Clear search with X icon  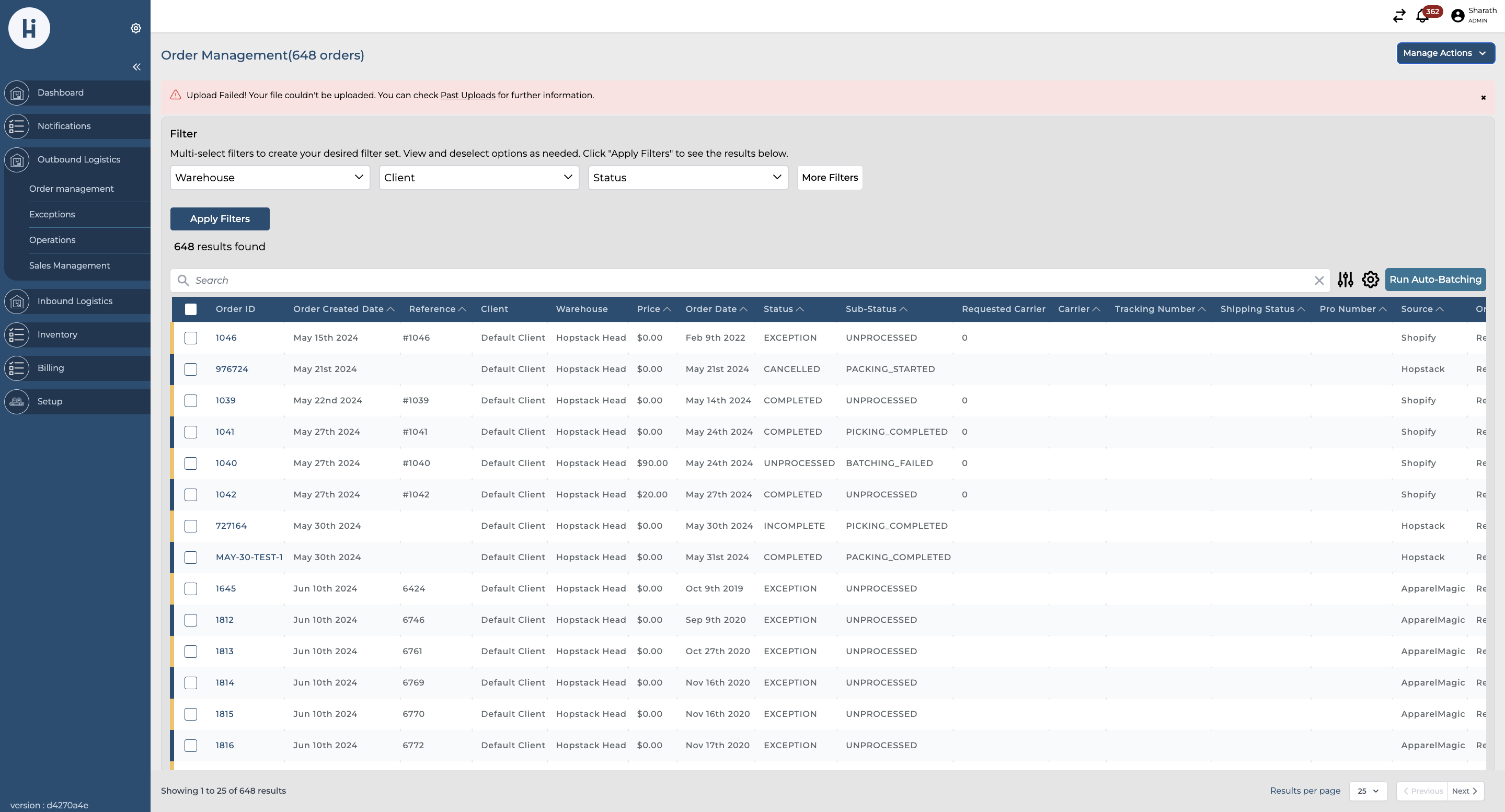[x=1318, y=281]
